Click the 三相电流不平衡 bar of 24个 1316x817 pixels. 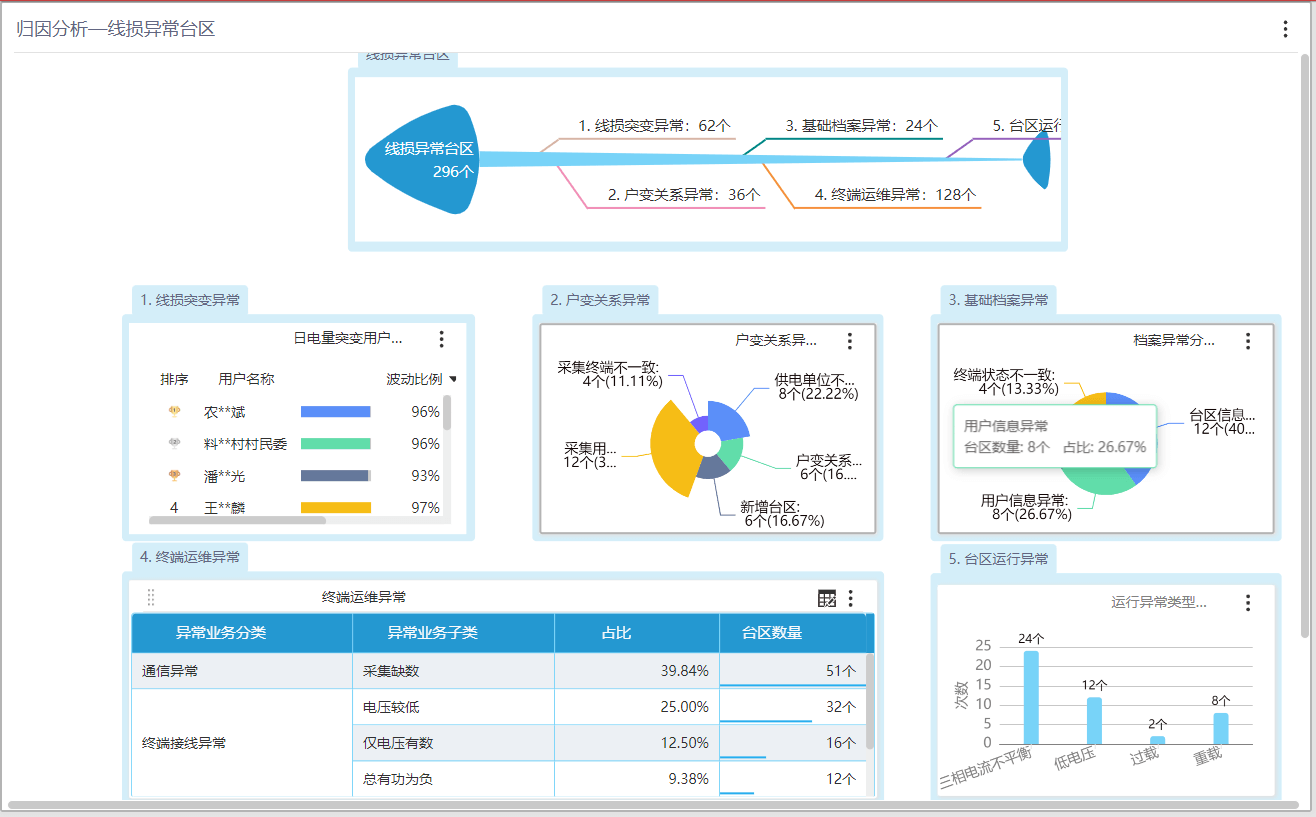tap(1031, 697)
